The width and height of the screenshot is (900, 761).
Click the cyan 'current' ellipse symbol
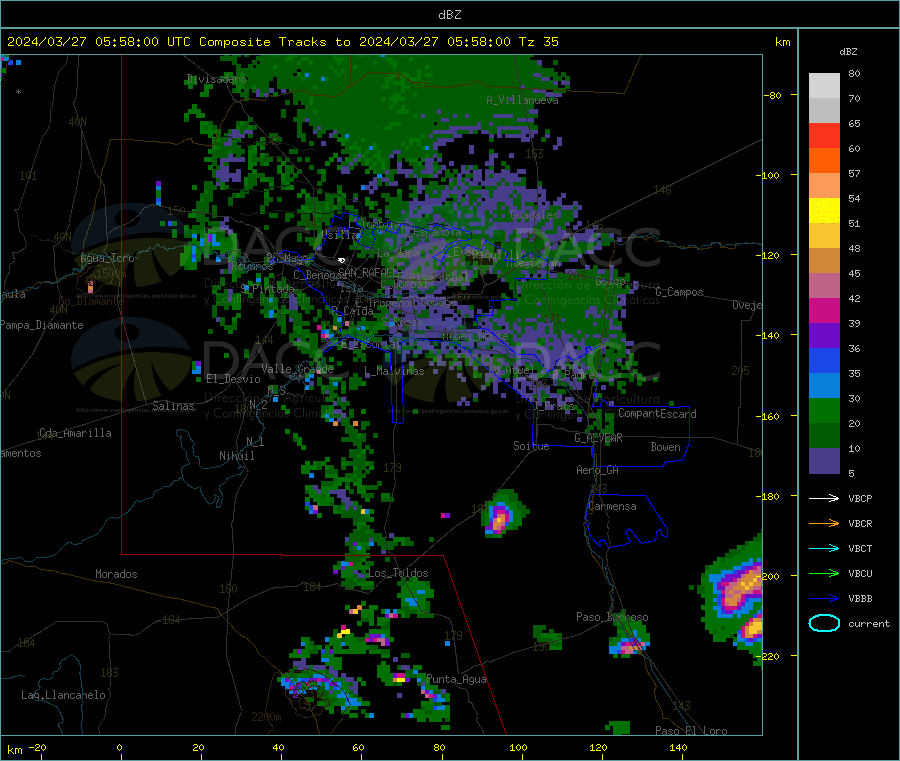point(824,623)
